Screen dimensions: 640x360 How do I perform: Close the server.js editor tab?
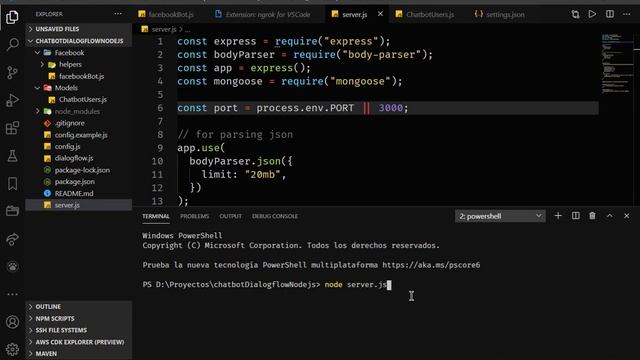pyautogui.click(x=380, y=14)
